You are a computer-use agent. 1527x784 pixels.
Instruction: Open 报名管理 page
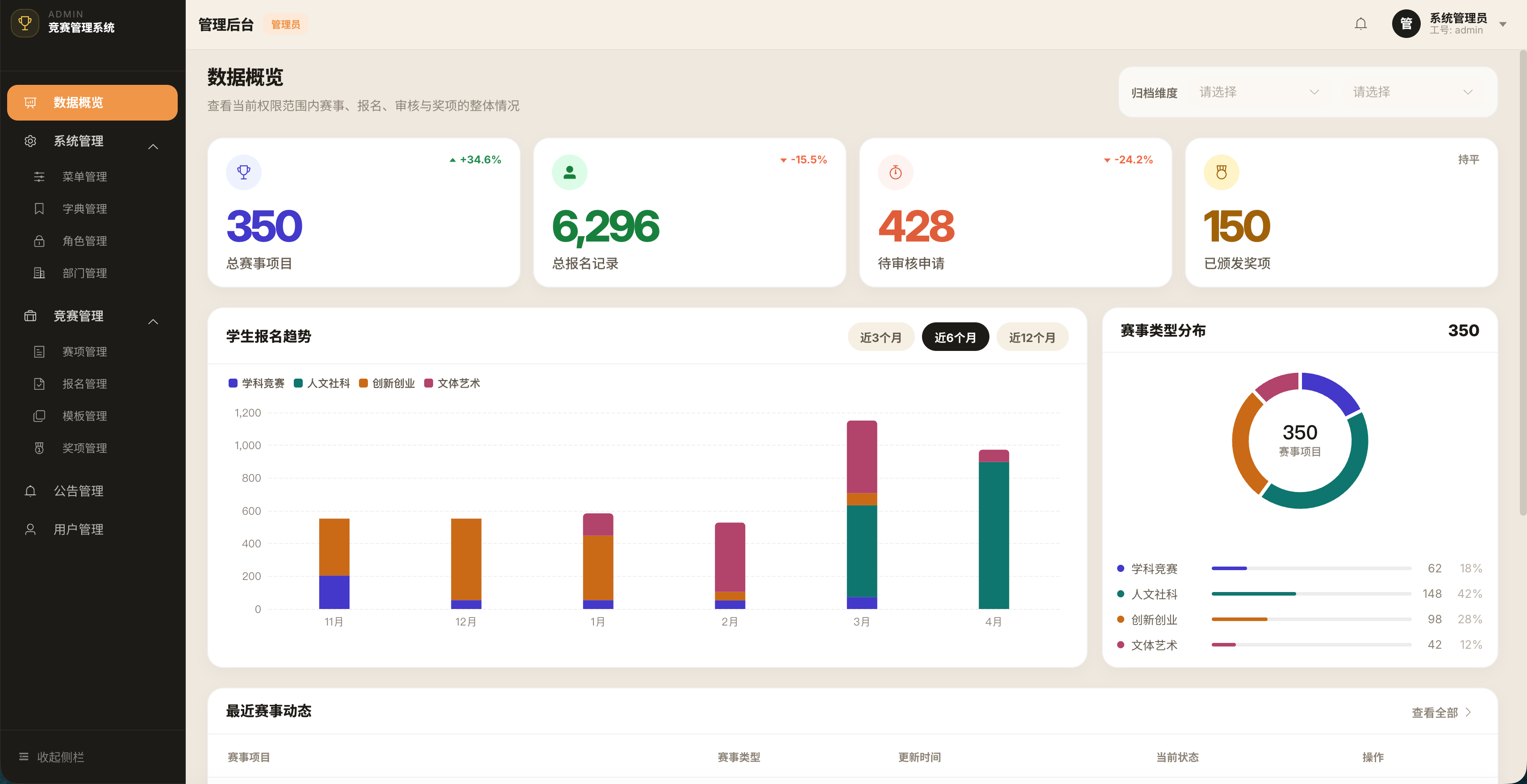point(92,384)
